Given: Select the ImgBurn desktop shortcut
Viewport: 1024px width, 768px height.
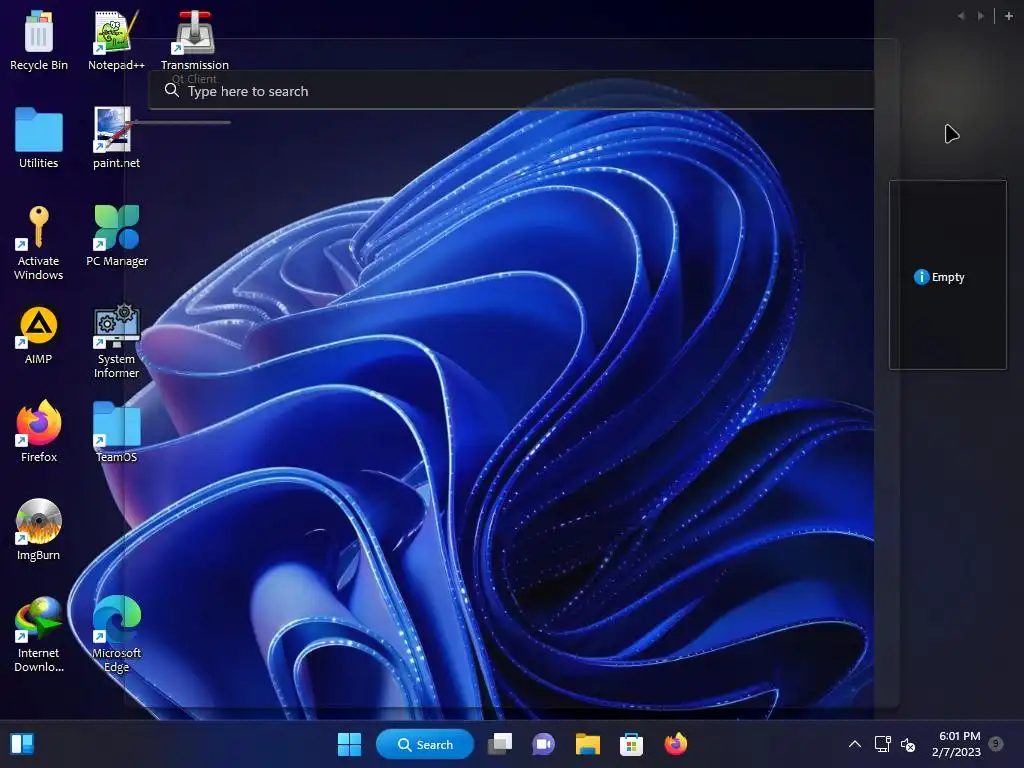Looking at the screenshot, I should point(39,530).
